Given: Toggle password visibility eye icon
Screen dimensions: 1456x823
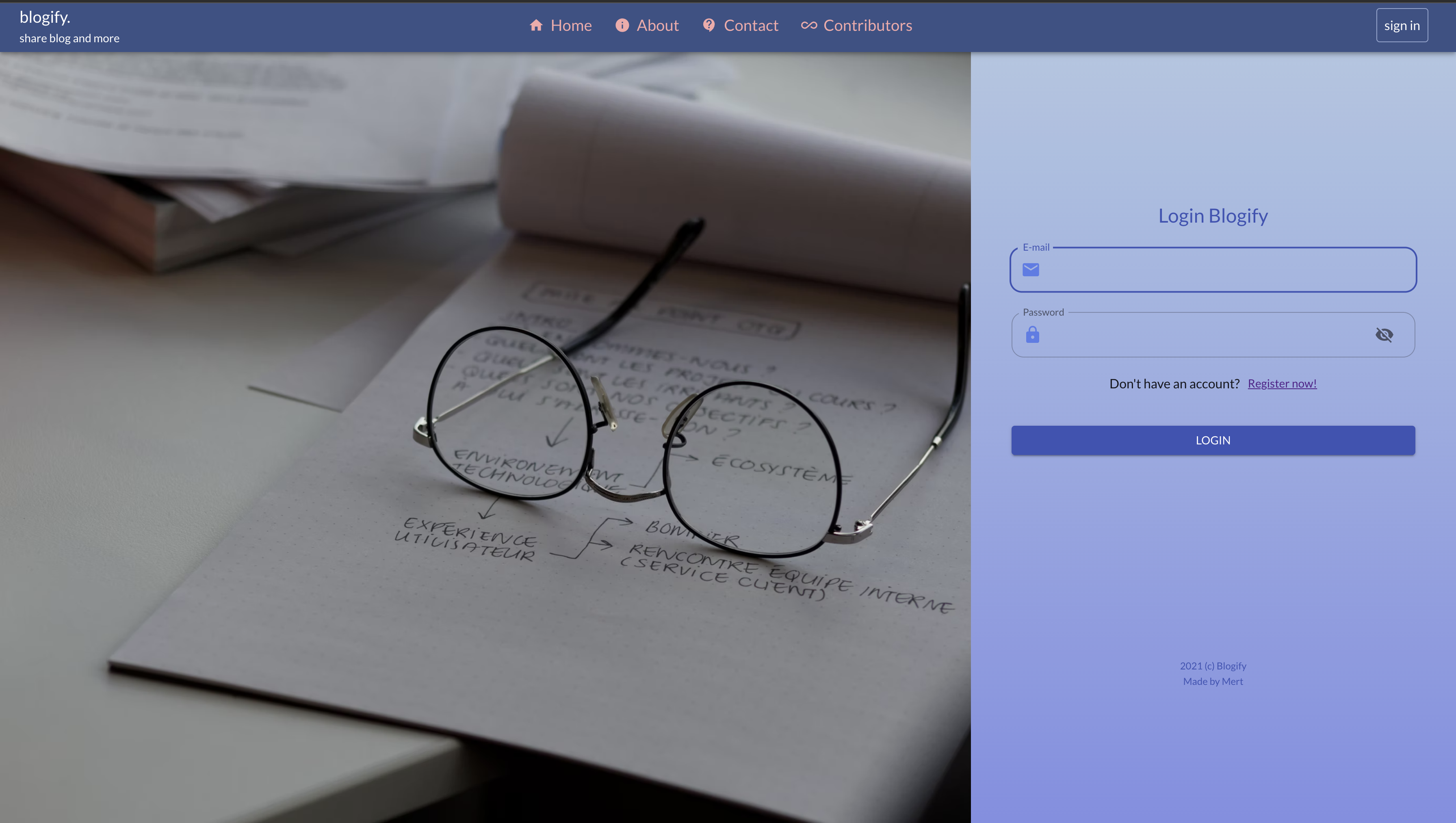Looking at the screenshot, I should pyautogui.click(x=1384, y=334).
